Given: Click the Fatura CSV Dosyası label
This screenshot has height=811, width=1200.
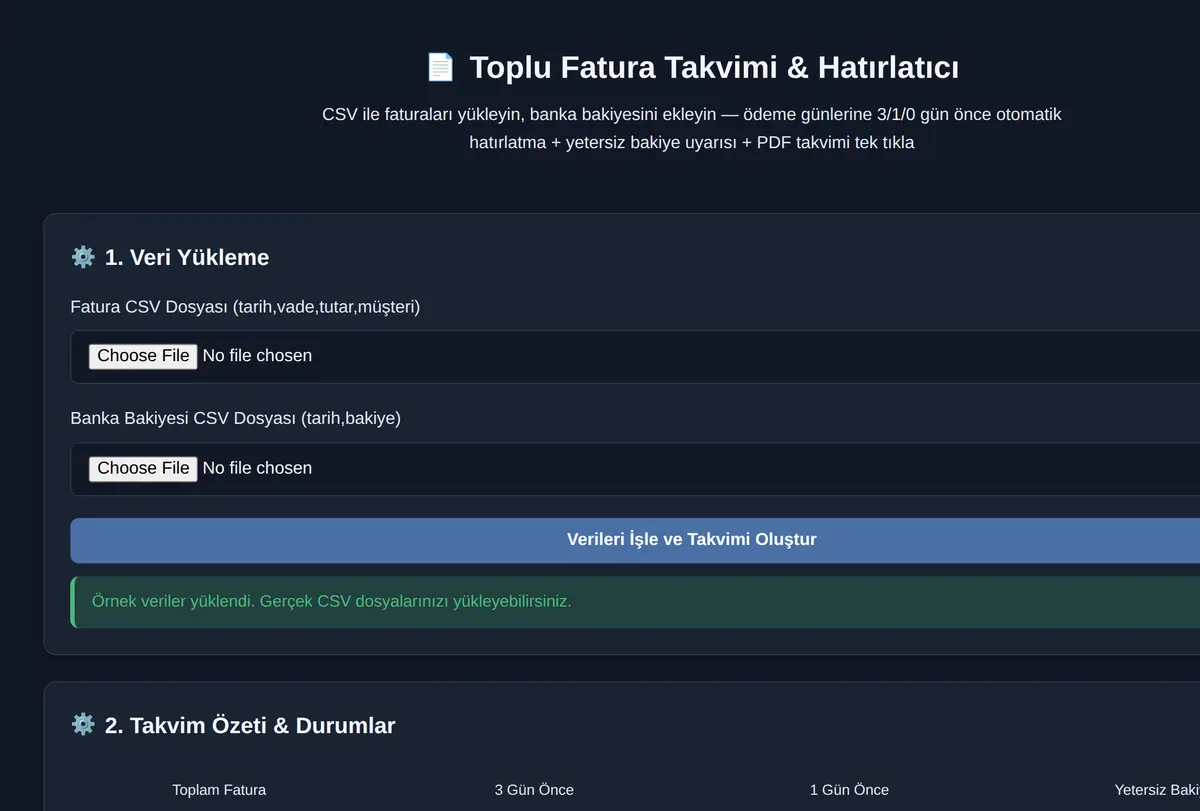Looking at the screenshot, I should point(245,307).
